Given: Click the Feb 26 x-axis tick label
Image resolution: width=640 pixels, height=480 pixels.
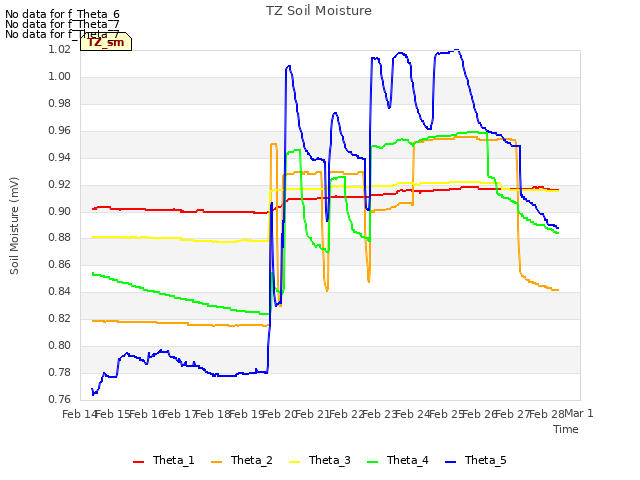Looking at the screenshot, I should [x=480, y=414].
